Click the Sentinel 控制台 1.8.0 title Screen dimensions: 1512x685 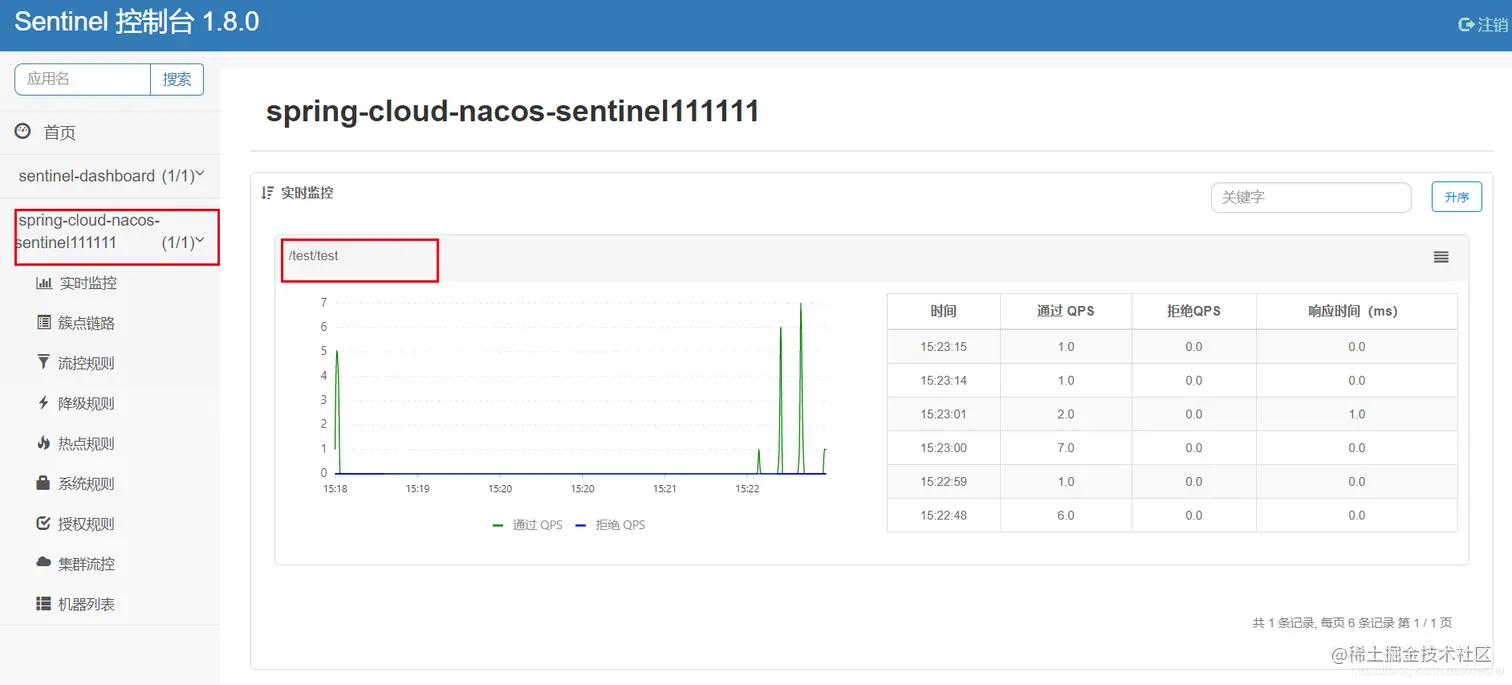click(137, 22)
